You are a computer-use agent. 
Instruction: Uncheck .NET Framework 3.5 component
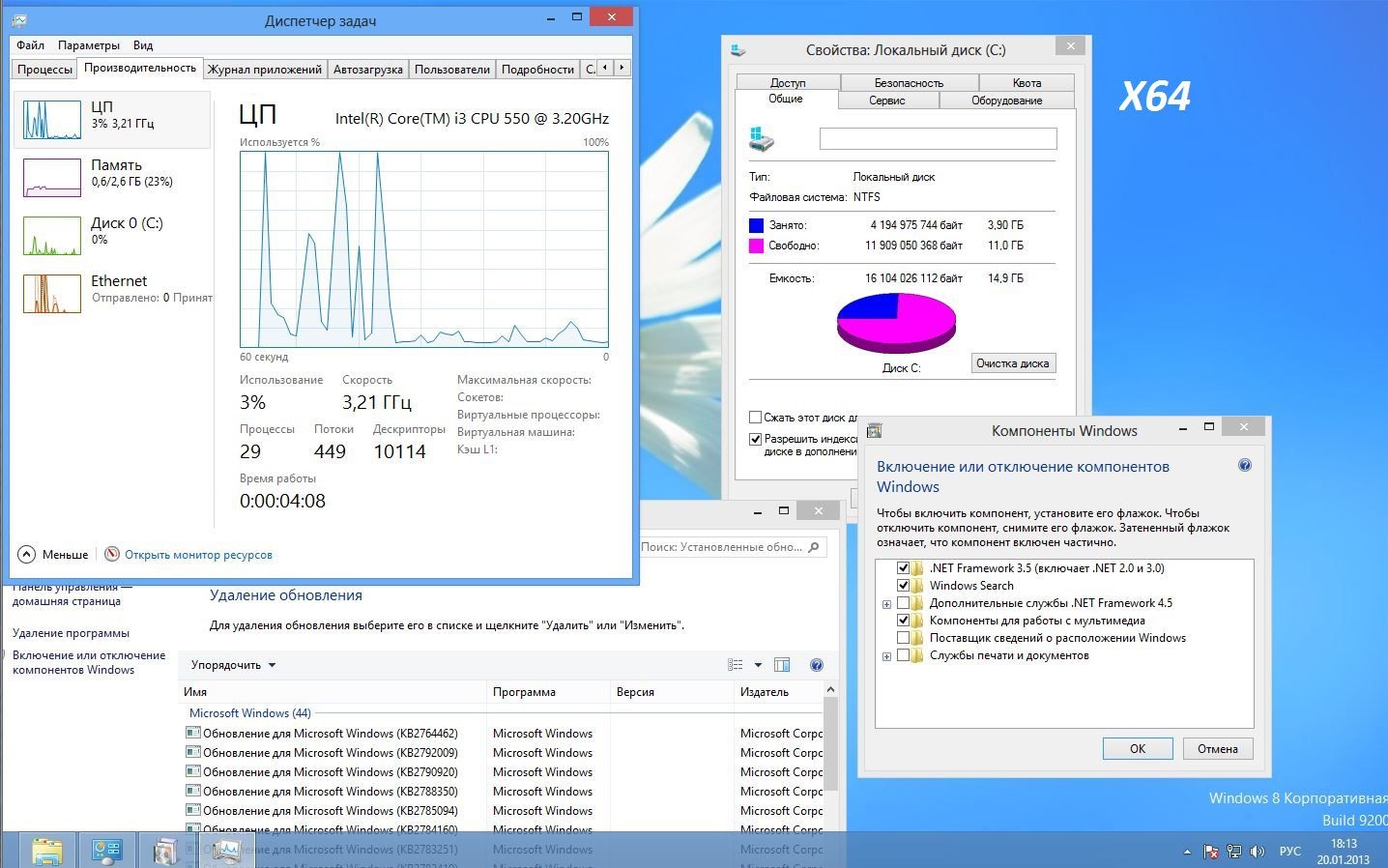click(x=903, y=568)
